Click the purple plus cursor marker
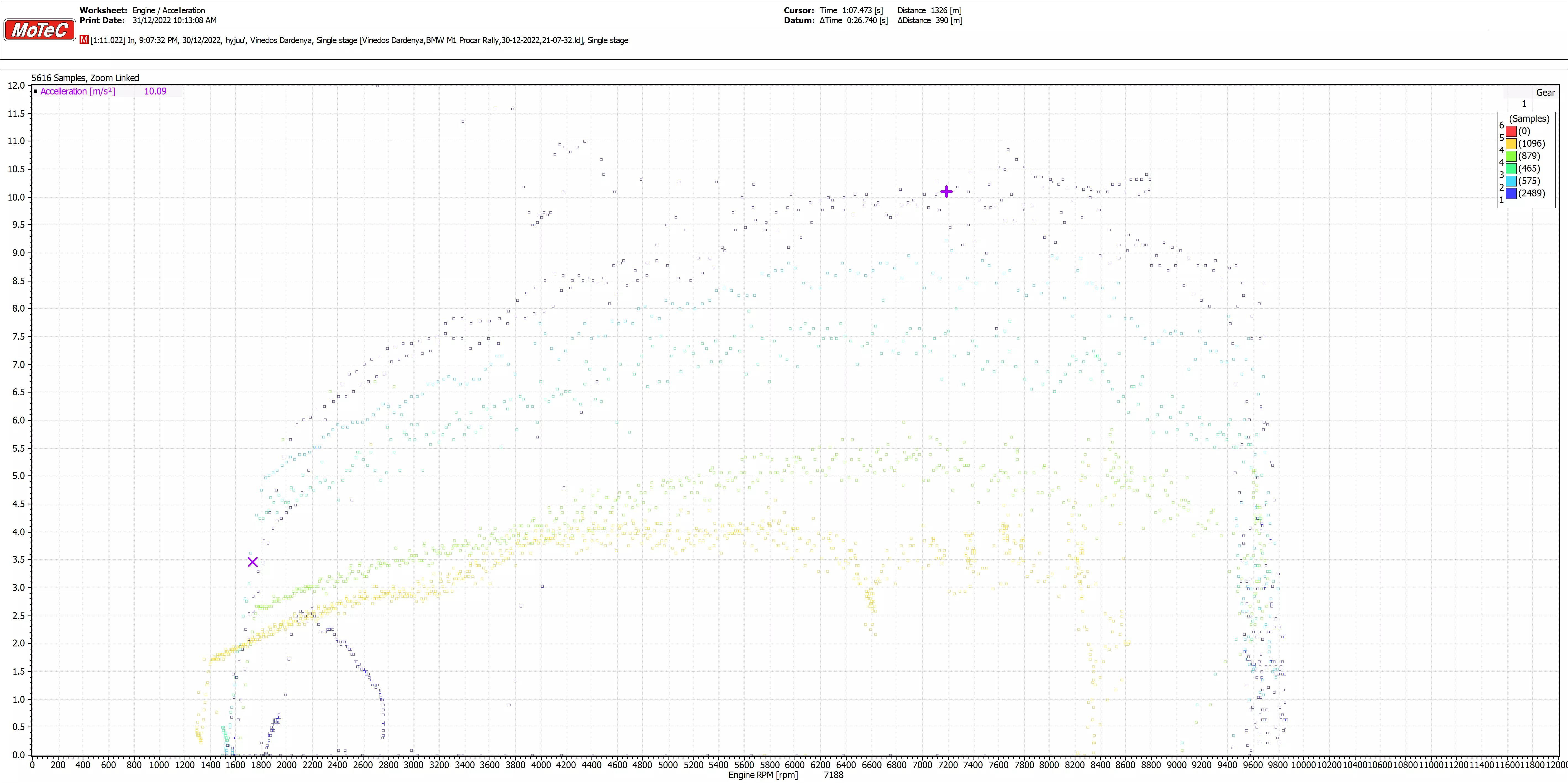 pyautogui.click(x=946, y=192)
